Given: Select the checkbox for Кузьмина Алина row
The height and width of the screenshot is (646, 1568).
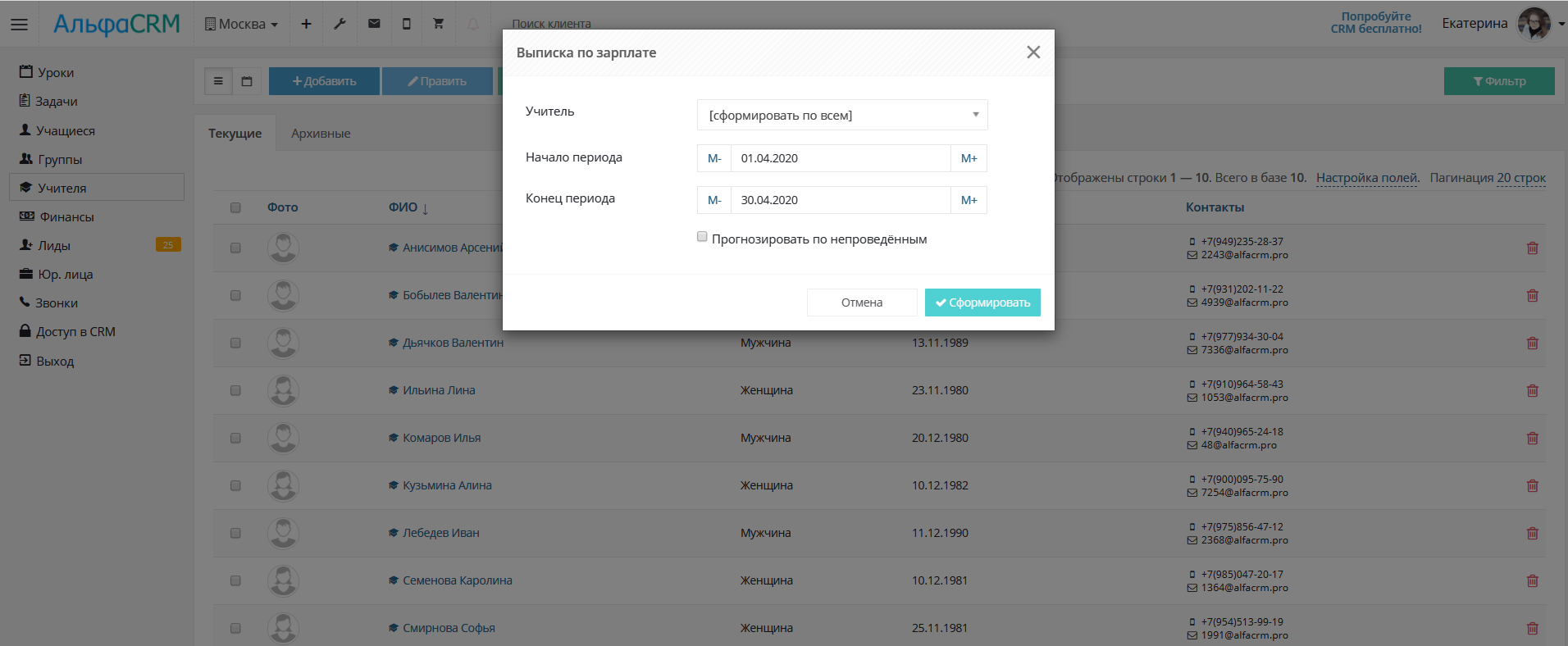Looking at the screenshot, I should 235,485.
